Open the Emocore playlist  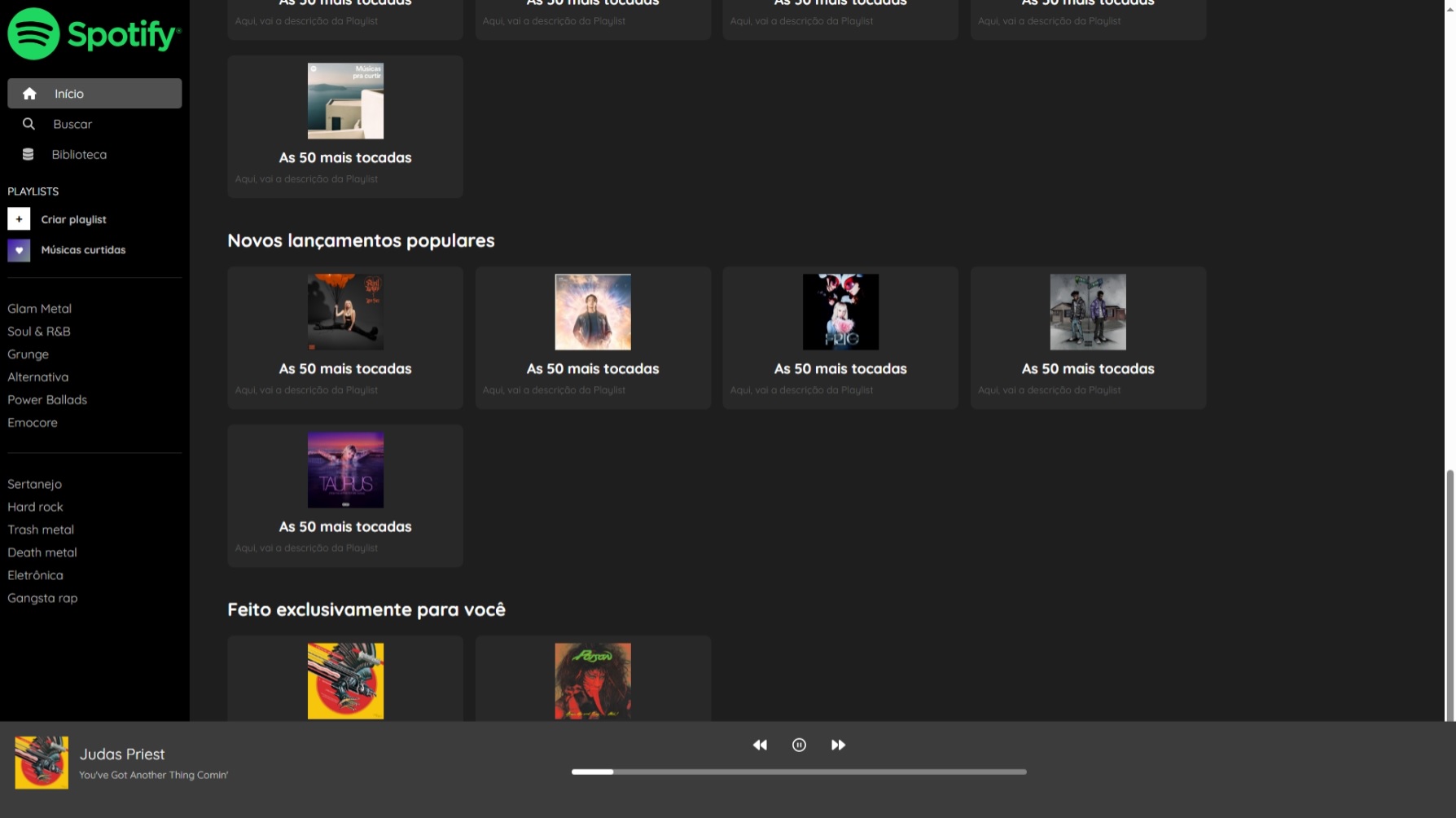pos(33,423)
